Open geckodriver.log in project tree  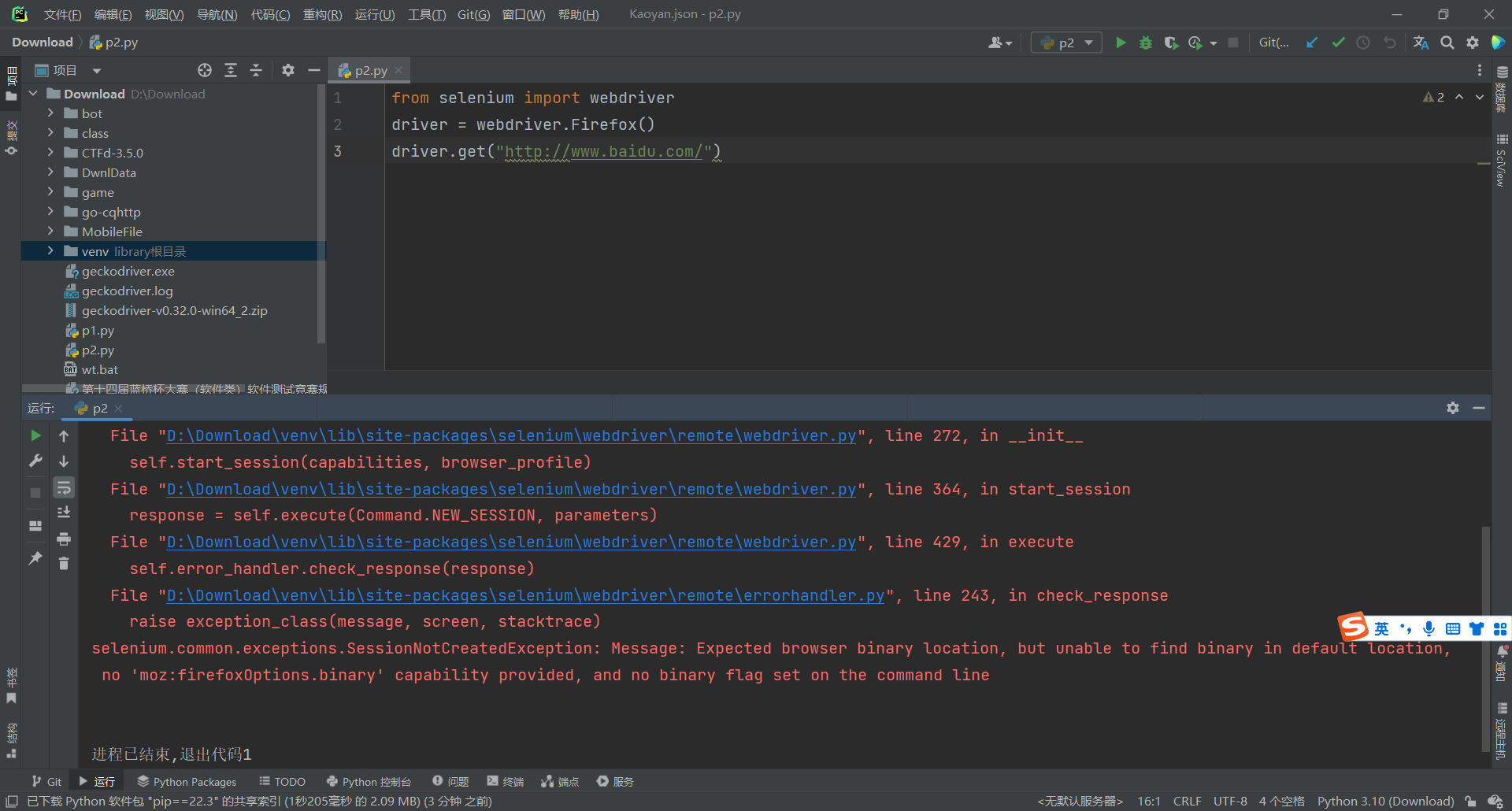[x=127, y=291]
